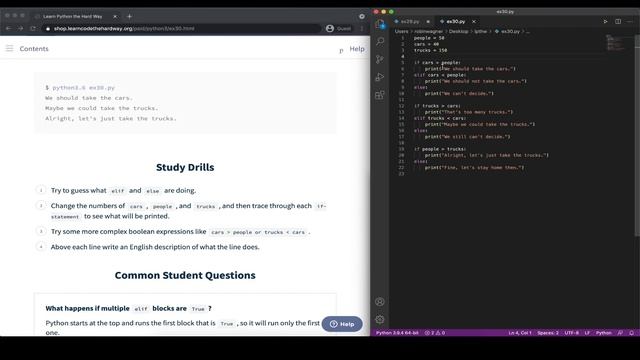The height and width of the screenshot is (360, 640).
Task: Split the editor with the split icon
Action: click(x=618, y=21)
